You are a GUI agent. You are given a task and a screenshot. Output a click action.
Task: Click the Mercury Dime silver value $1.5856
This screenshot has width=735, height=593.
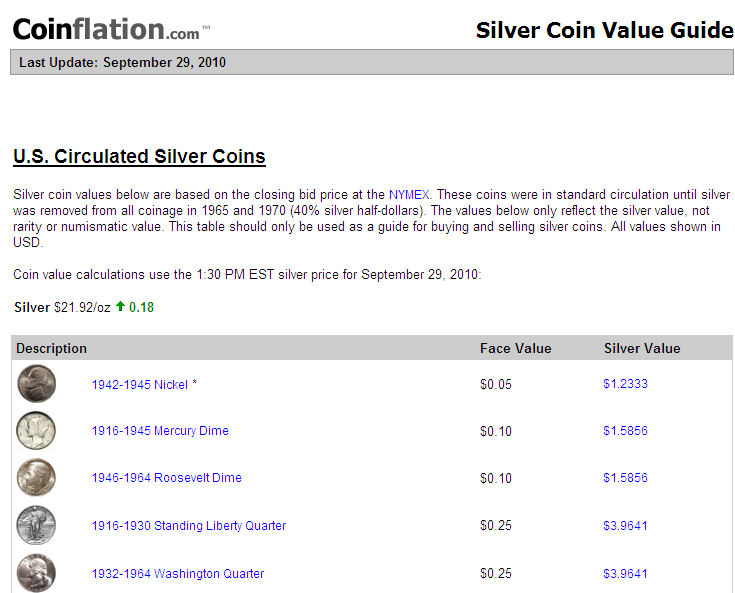coord(625,431)
